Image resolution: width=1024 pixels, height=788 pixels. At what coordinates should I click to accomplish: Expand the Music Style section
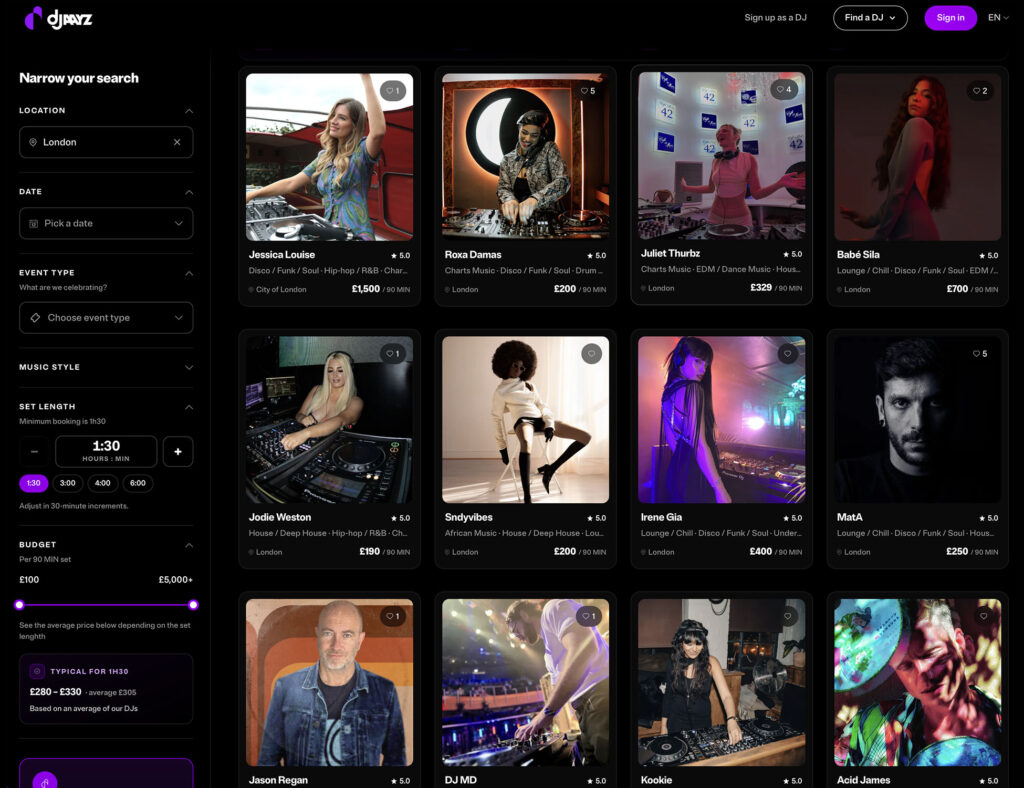[x=106, y=367]
